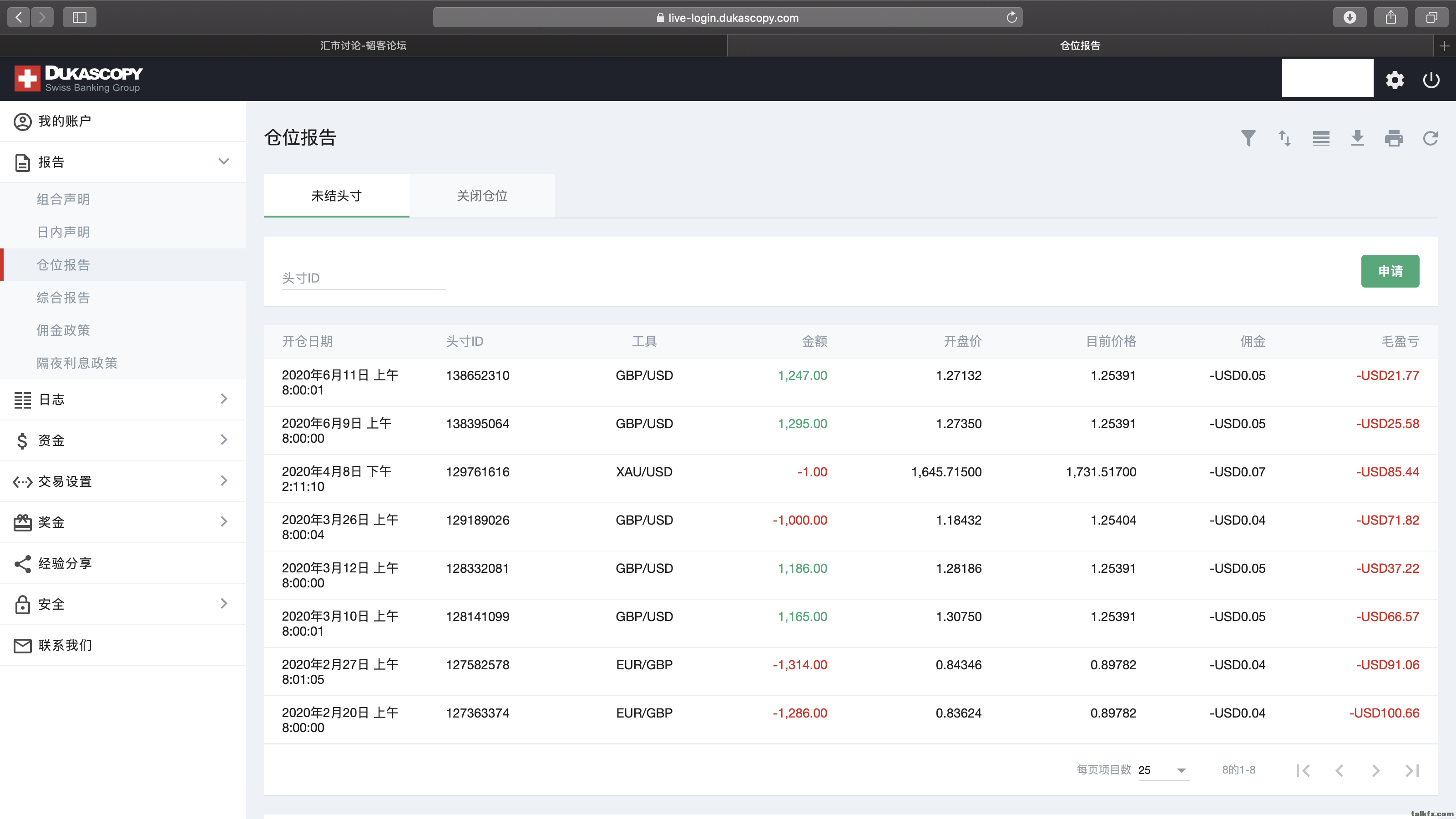Open the filter icon in report toolbar
Screen dimensions: 1456x819
1248,138
